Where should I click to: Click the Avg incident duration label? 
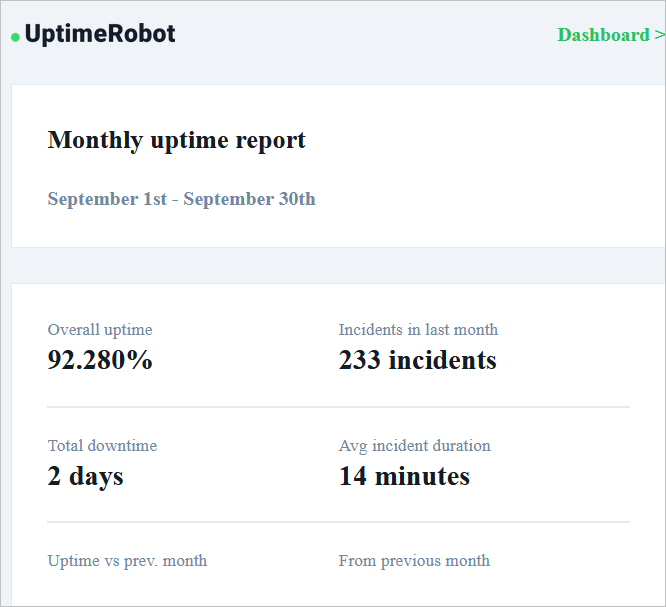click(414, 446)
